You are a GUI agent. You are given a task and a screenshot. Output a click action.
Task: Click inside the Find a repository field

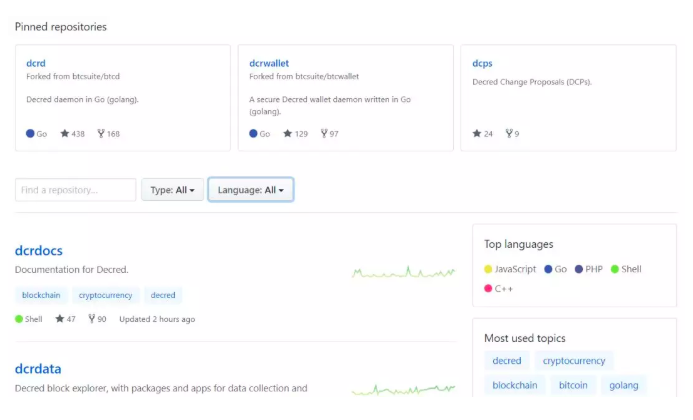pyautogui.click(x=76, y=190)
